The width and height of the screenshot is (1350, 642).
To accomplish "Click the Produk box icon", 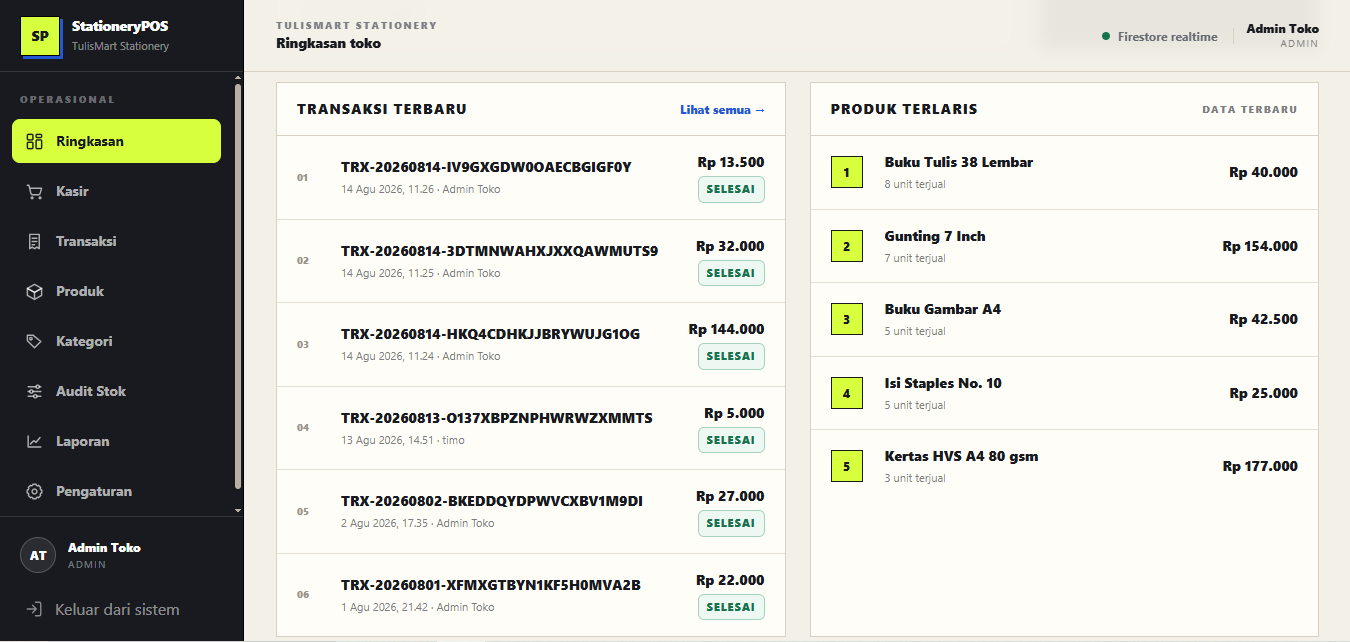I will click(35, 291).
